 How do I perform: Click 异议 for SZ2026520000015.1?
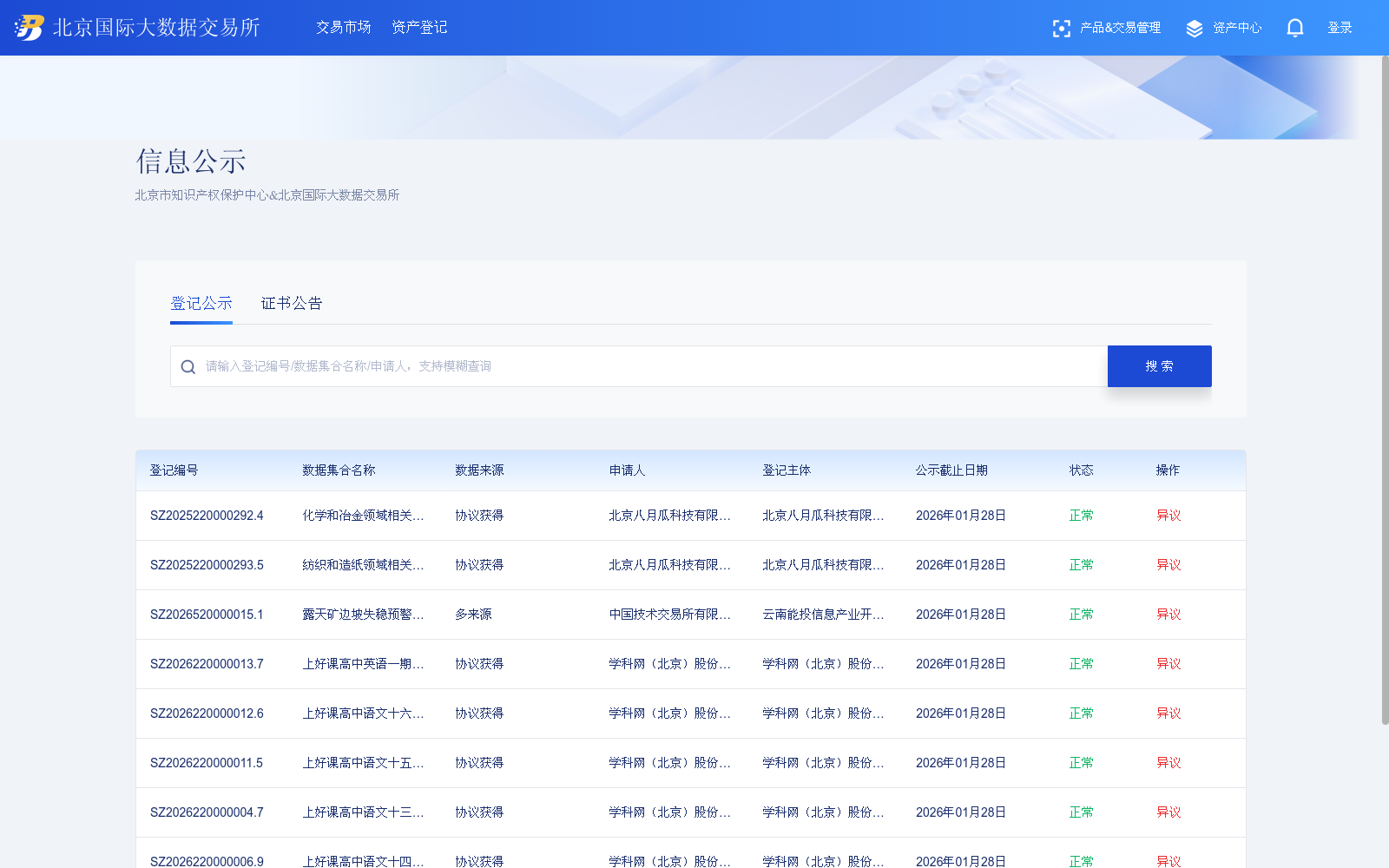coord(1168,615)
